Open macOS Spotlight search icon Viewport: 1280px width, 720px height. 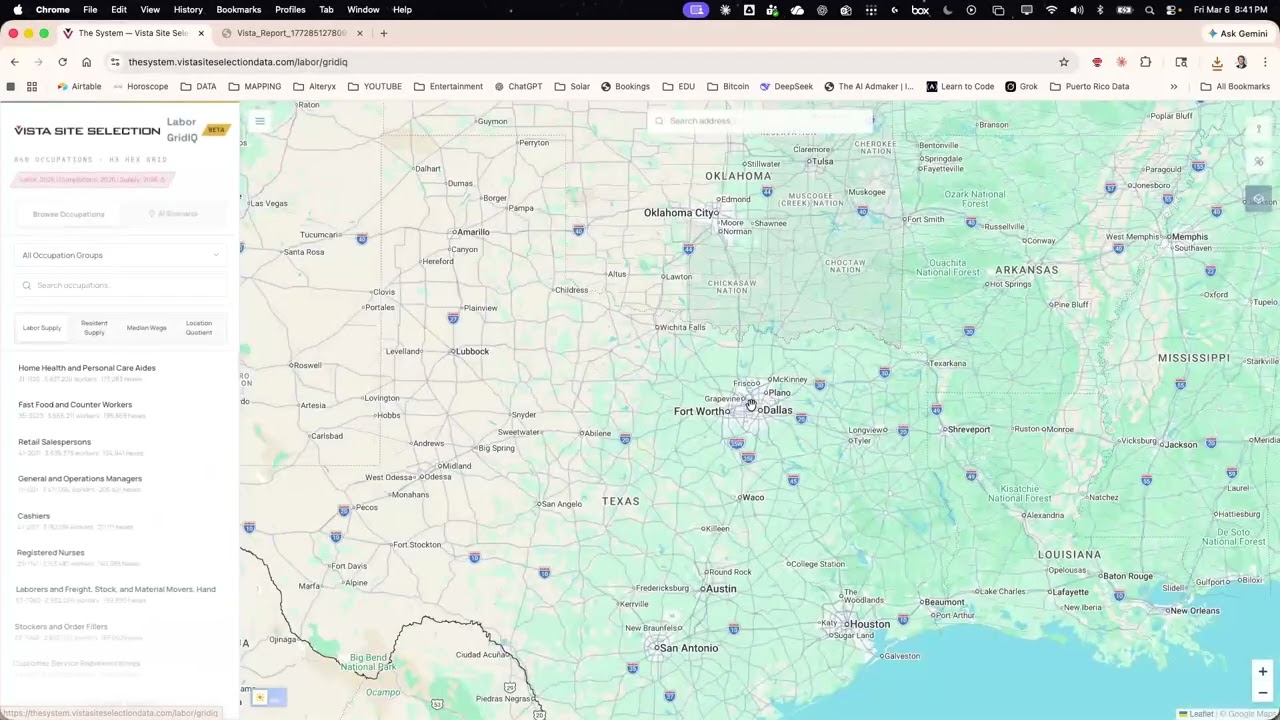tap(1150, 9)
